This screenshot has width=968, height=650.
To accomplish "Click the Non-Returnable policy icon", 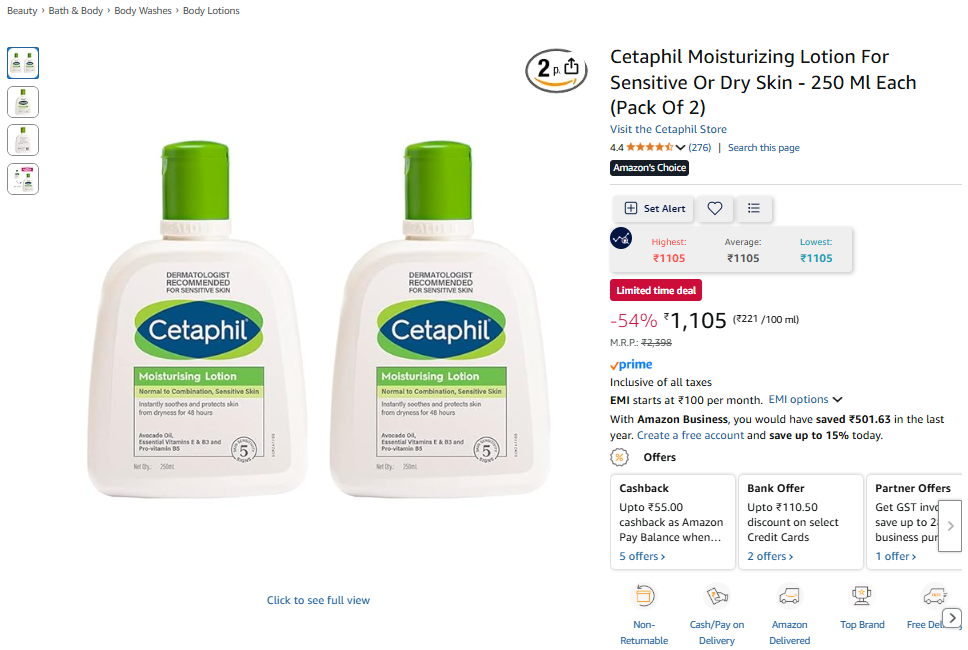I will 644,596.
